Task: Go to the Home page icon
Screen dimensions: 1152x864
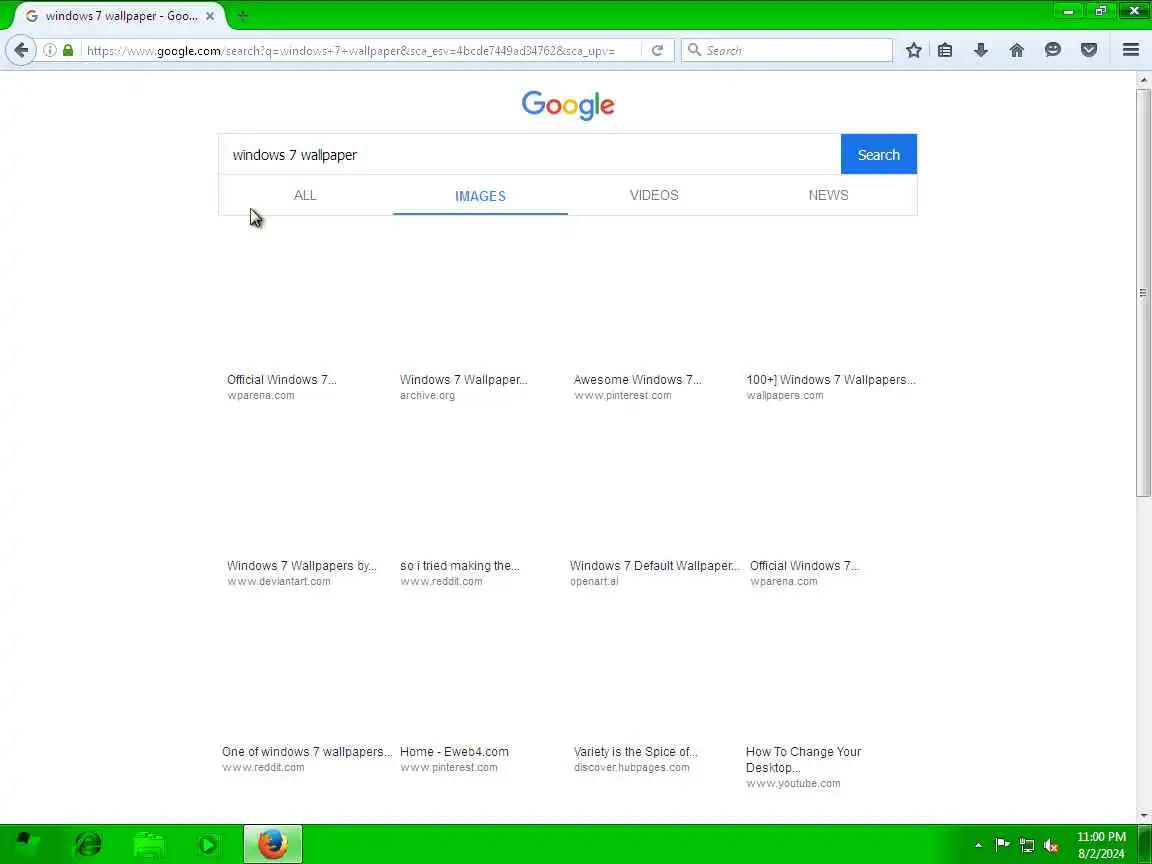Action: pos(1017,50)
